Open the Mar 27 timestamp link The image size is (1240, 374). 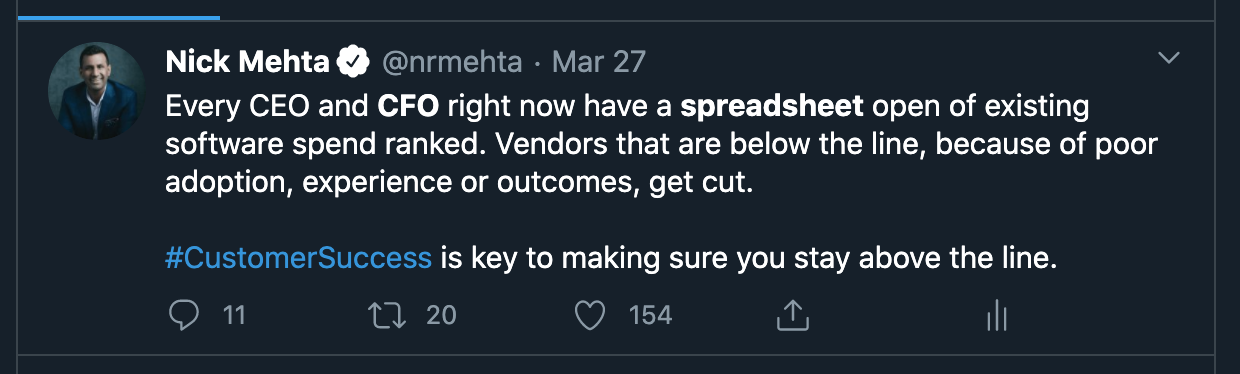click(599, 62)
